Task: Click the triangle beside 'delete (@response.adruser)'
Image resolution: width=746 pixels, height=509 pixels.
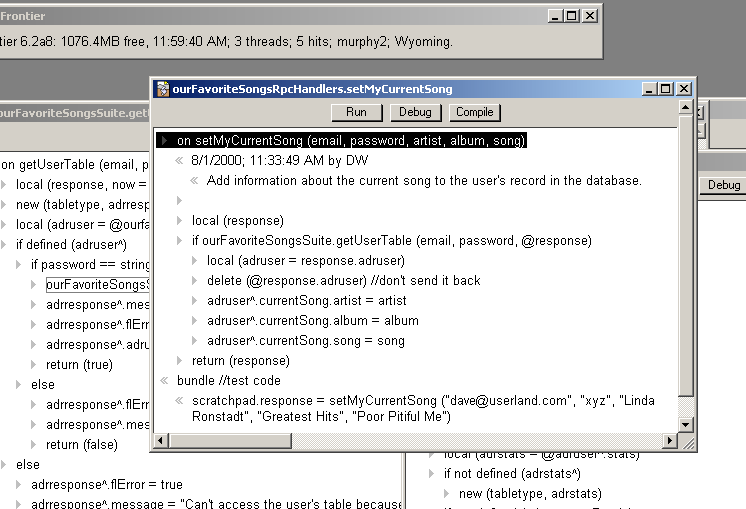Action: 194,281
